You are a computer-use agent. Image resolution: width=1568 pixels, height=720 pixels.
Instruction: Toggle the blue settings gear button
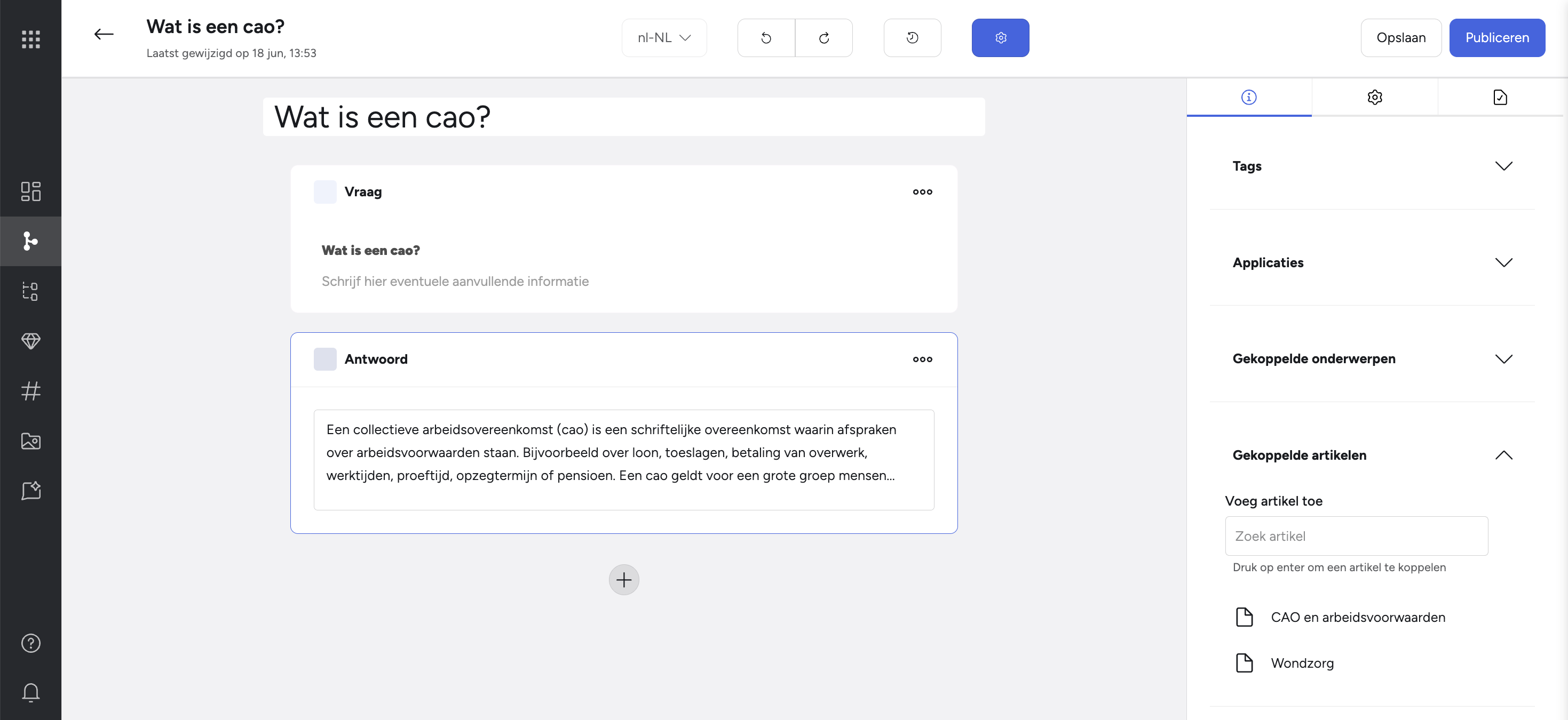click(x=1000, y=38)
